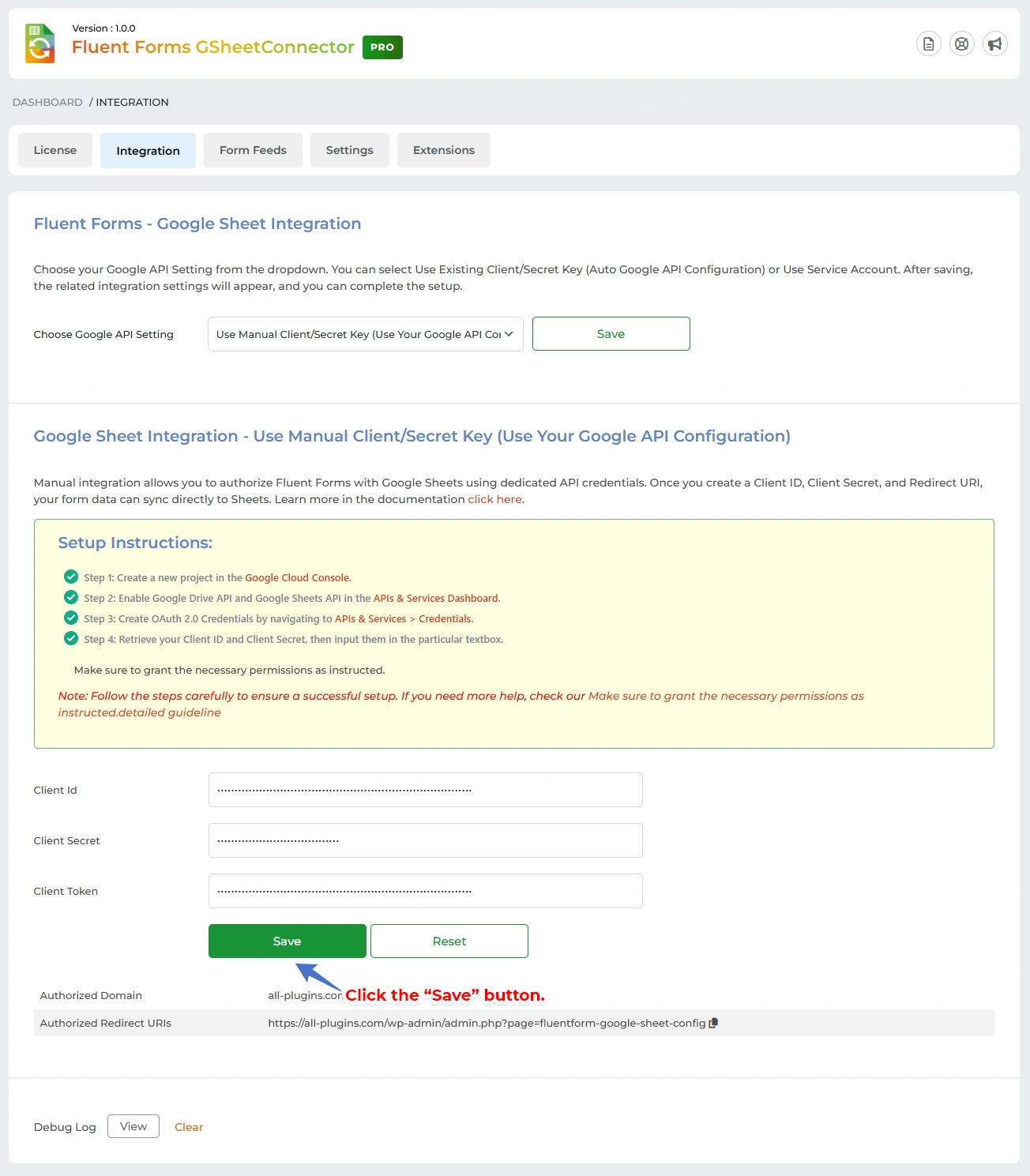Open the documentation 'click here' link
1030x1176 pixels.
[494, 499]
